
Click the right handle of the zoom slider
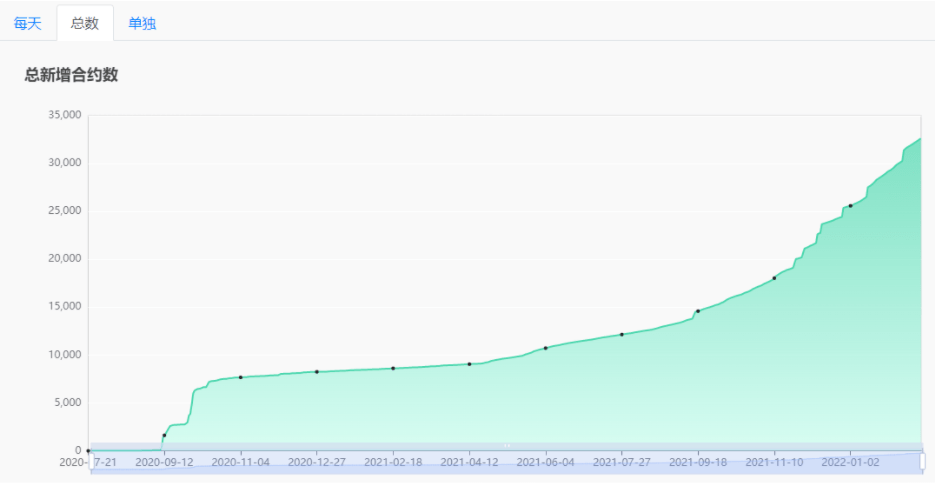pos(922,461)
